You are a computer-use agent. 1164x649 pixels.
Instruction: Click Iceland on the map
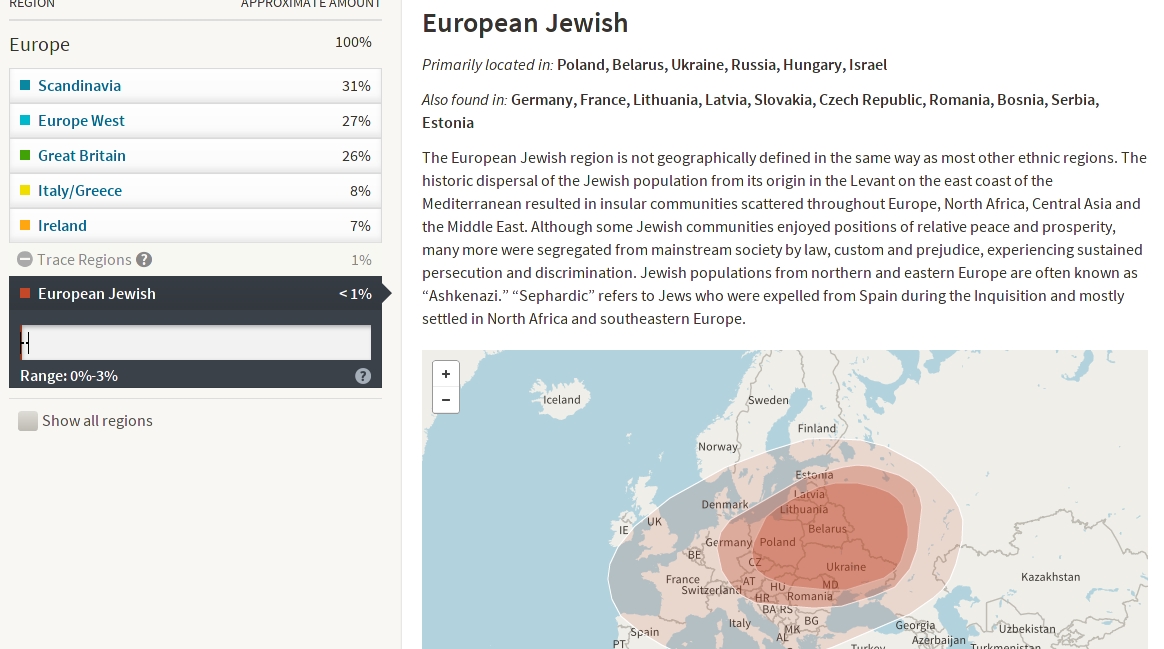pyautogui.click(x=561, y=399)
